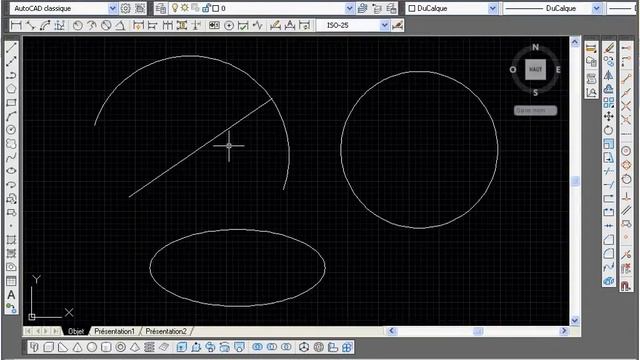Toggle layer 0 freeze sun icon
The width and height of the screenshot is (640, 360).
pos(184,8)
